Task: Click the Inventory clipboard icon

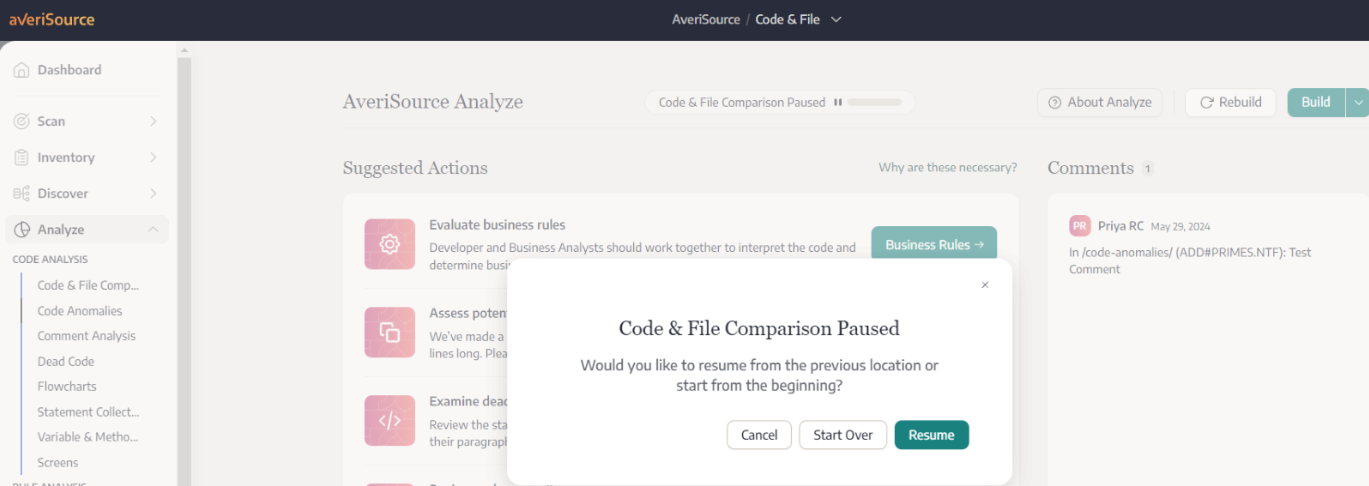Action: 21,157
